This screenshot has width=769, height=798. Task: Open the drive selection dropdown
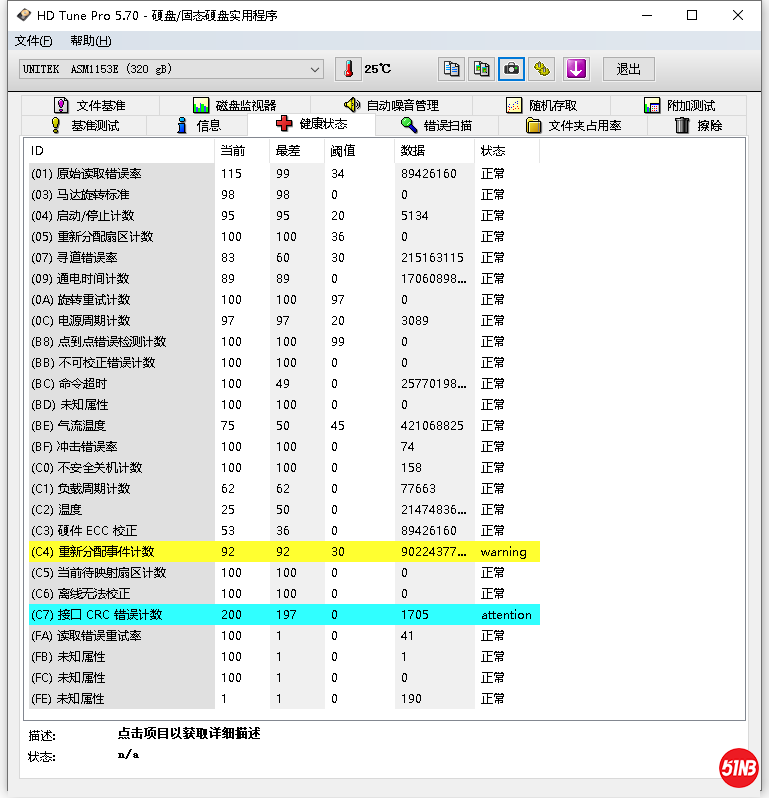(x=171, y=69)
